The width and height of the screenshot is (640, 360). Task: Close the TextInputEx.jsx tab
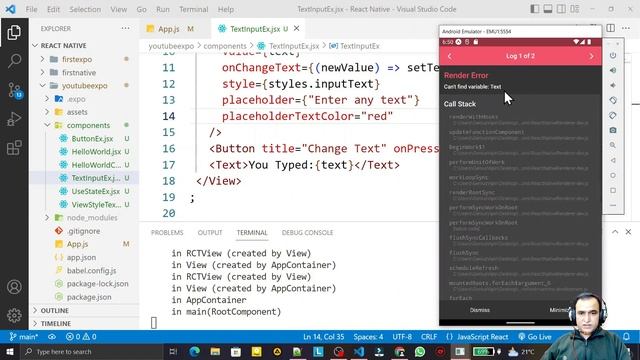[297, 28]
